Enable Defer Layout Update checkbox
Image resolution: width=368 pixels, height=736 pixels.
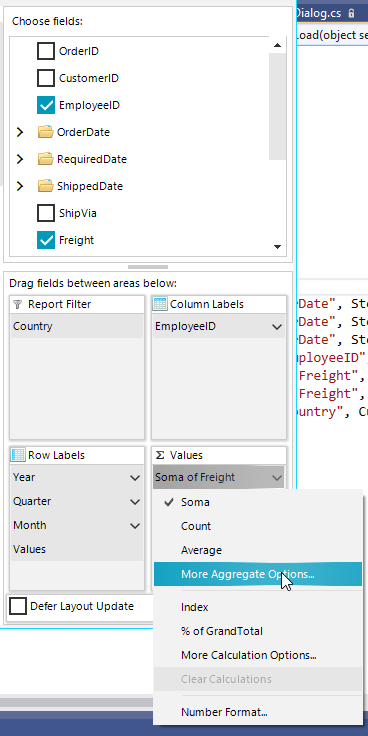point(18,606)
